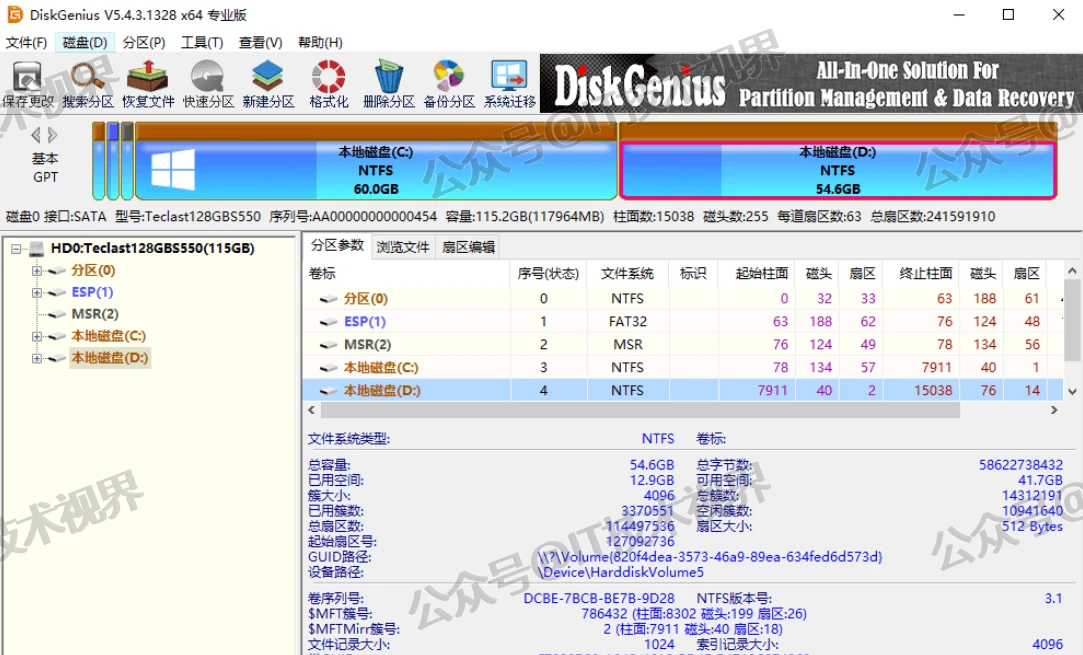The image size is (1083, 655).
Task: Click the Delete Partition (删除分区) icon
Action: coord(388,84)
